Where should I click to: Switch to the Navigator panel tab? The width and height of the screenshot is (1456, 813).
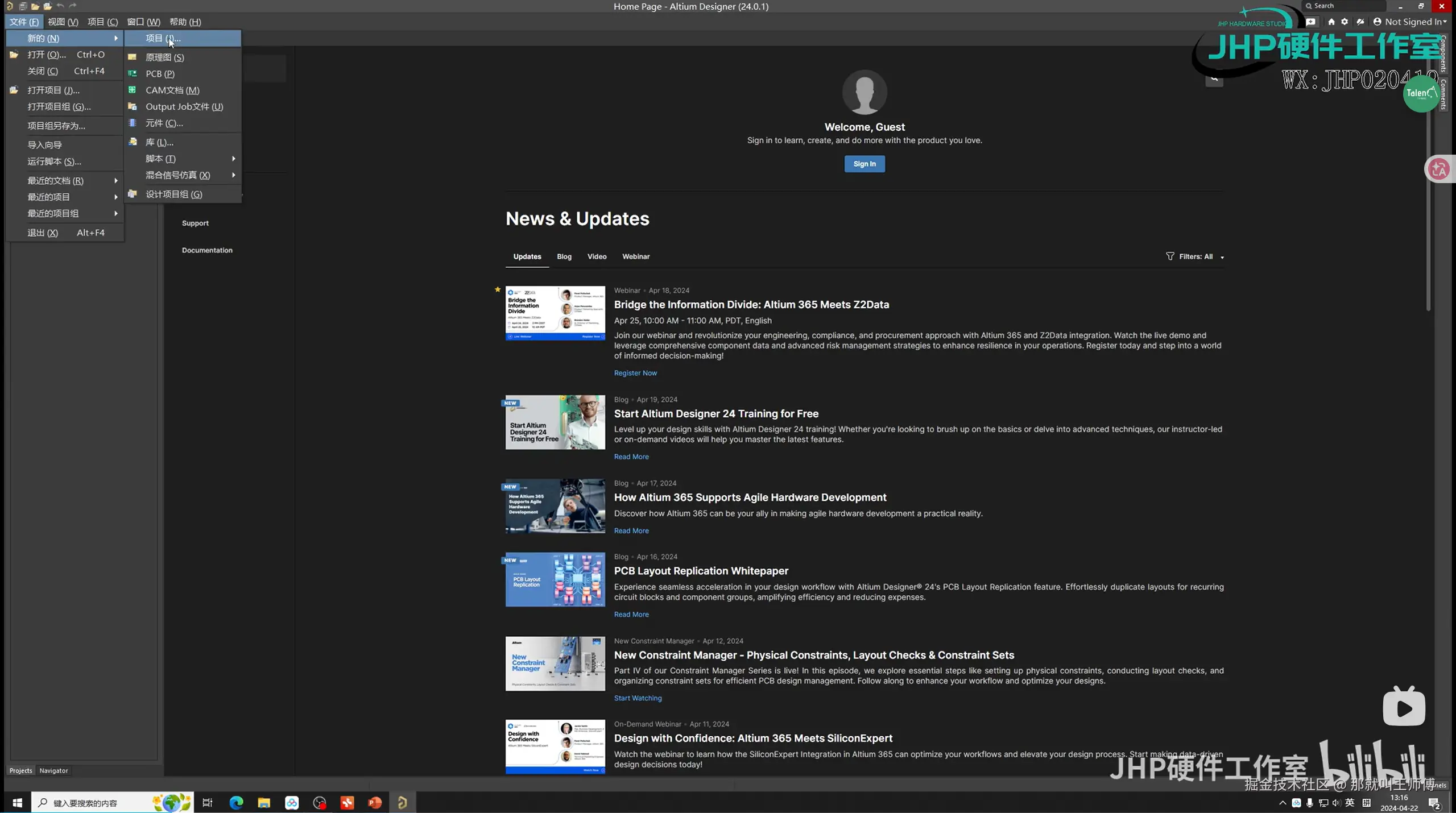pyautogui.click(x=53, y=771)
